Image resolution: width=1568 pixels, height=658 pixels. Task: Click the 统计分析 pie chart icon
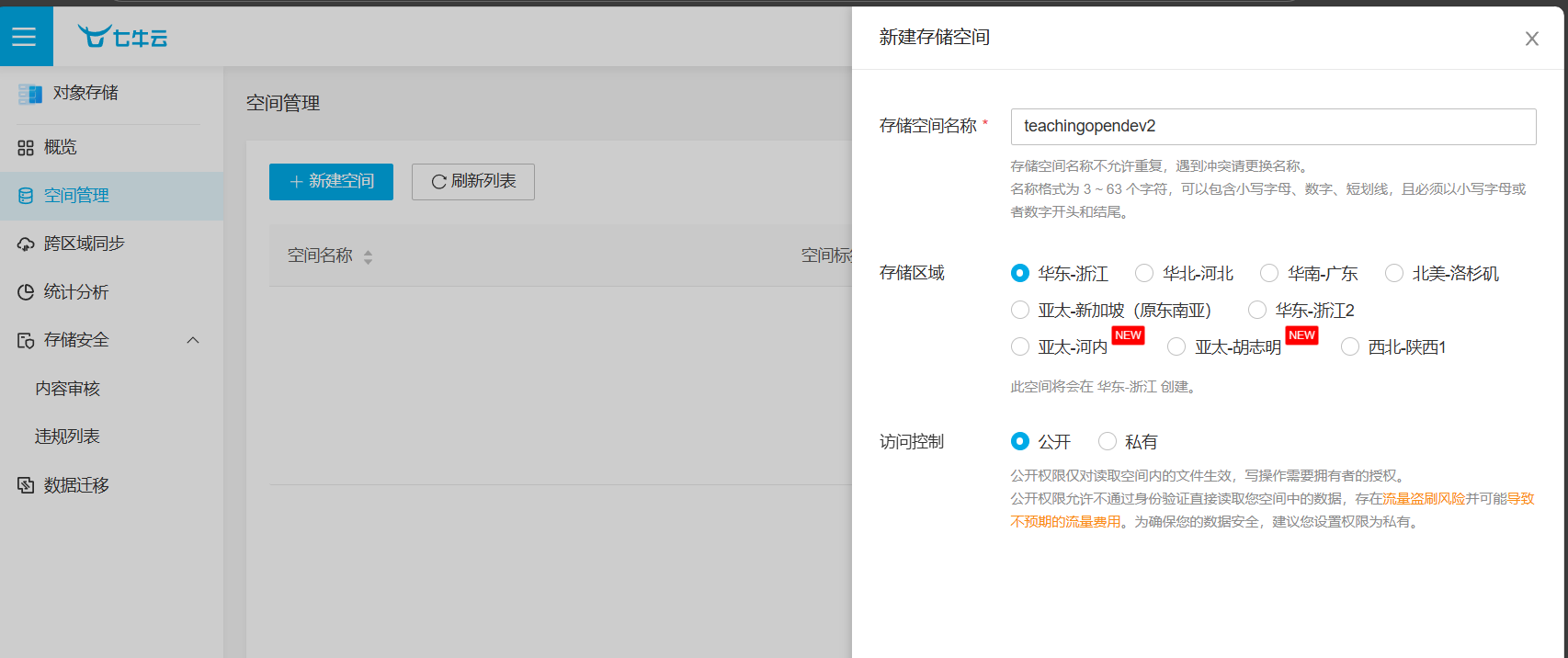coord(26,292)
